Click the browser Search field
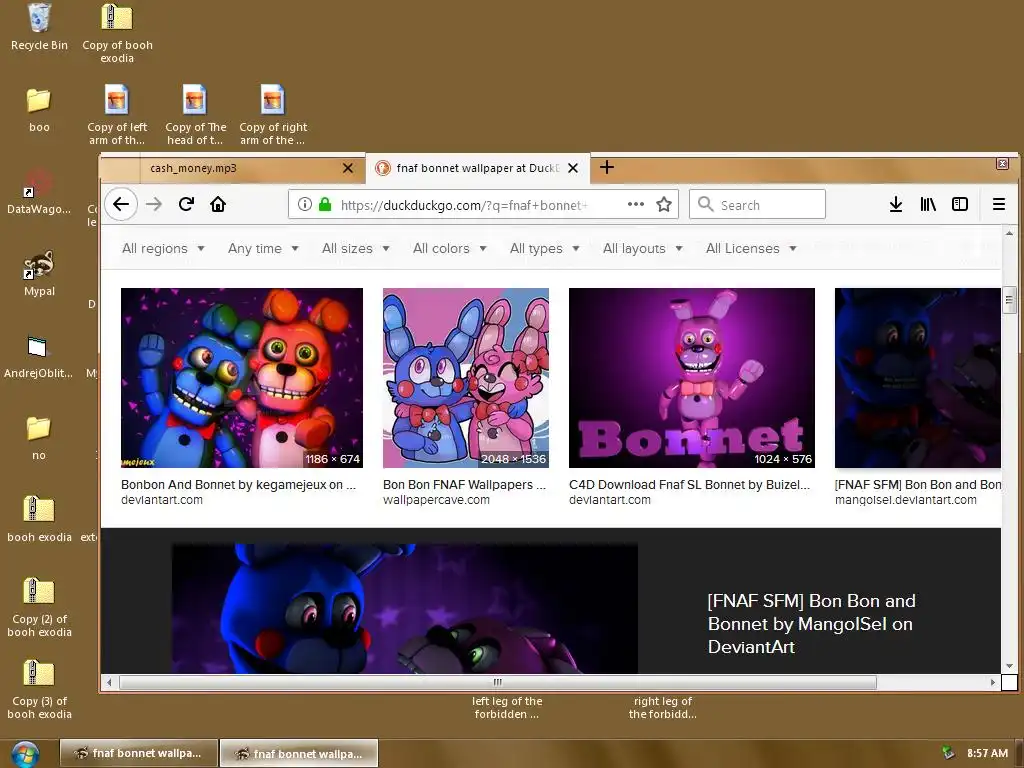 (758, 204)
